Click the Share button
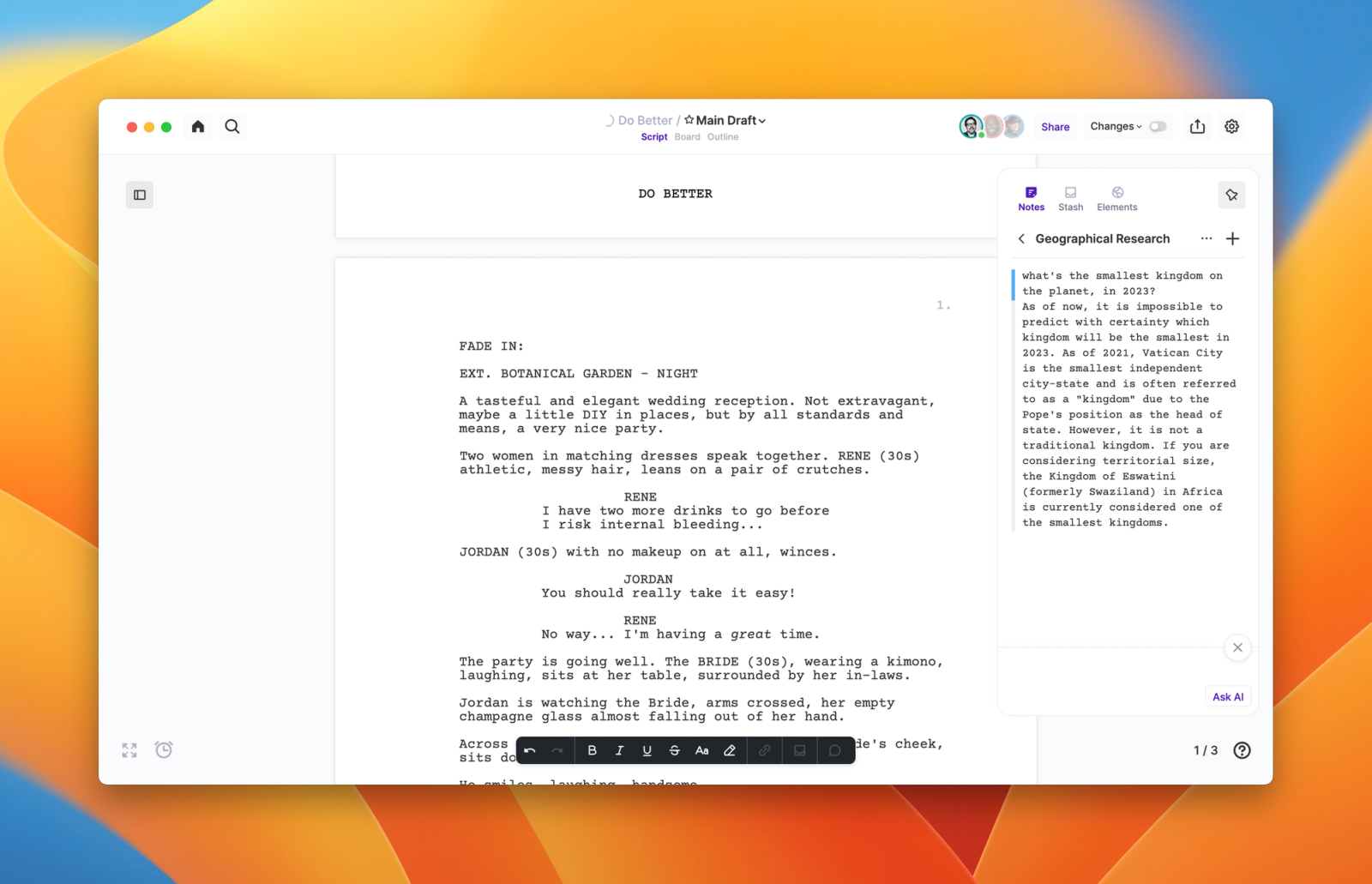The height and width of the screenshot is (884, 1372). (x=1055, y=127)
